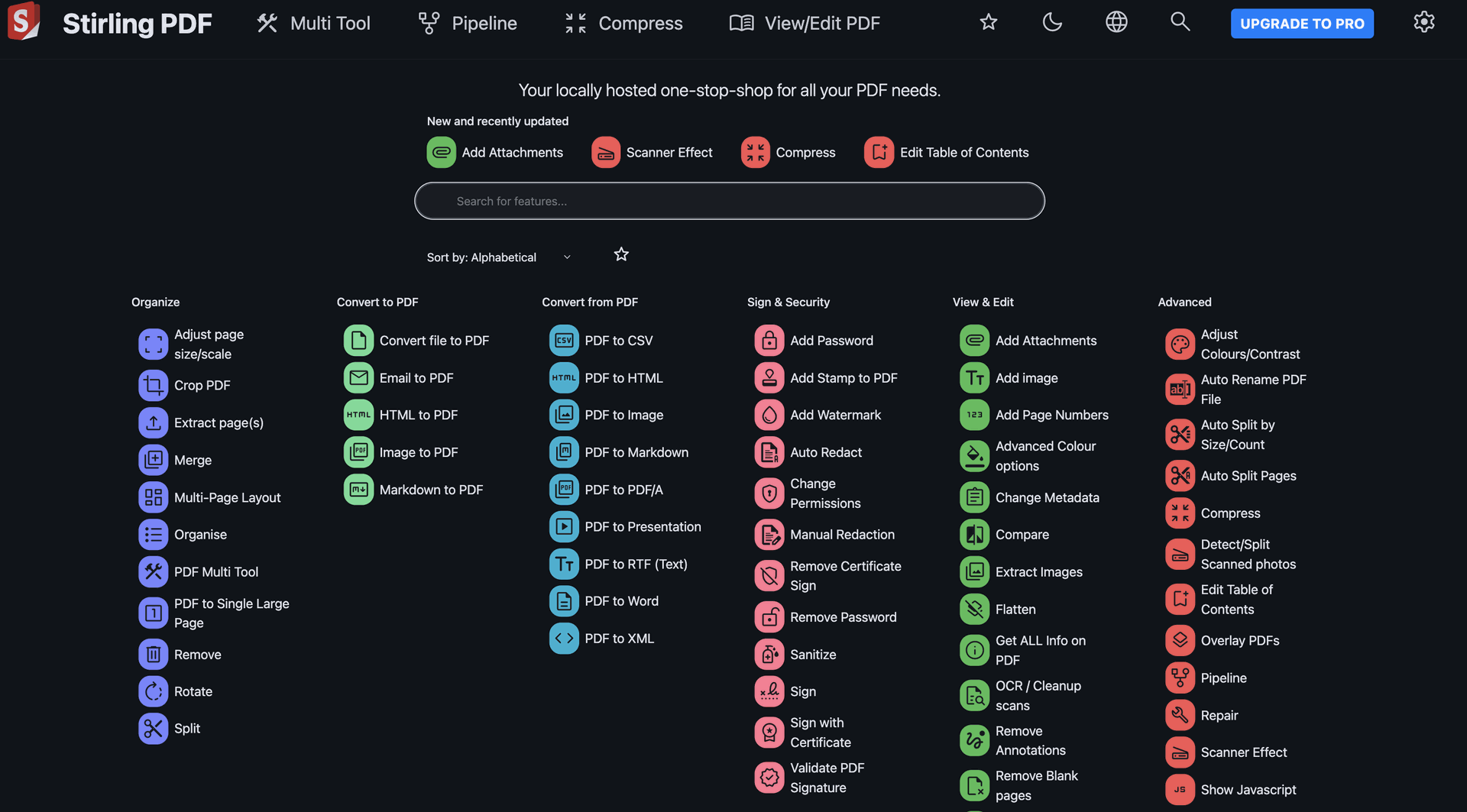Click the Split scissors icon

(x=153, y=729)
